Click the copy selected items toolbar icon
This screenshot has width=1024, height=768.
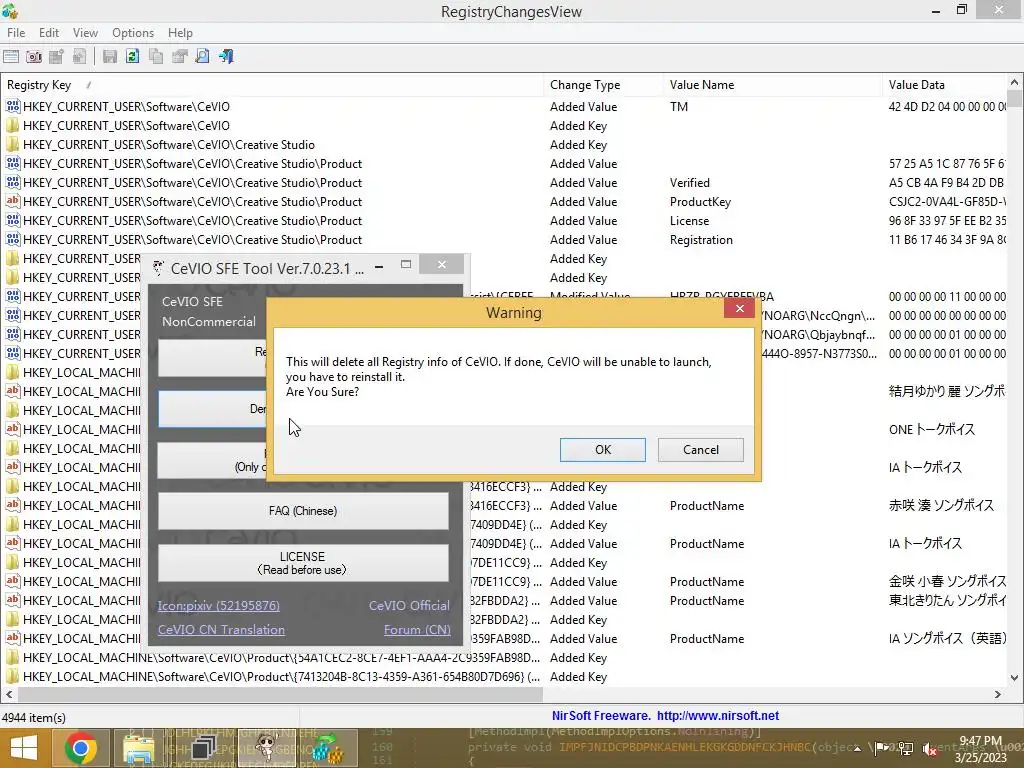click(x=155, y=57)
